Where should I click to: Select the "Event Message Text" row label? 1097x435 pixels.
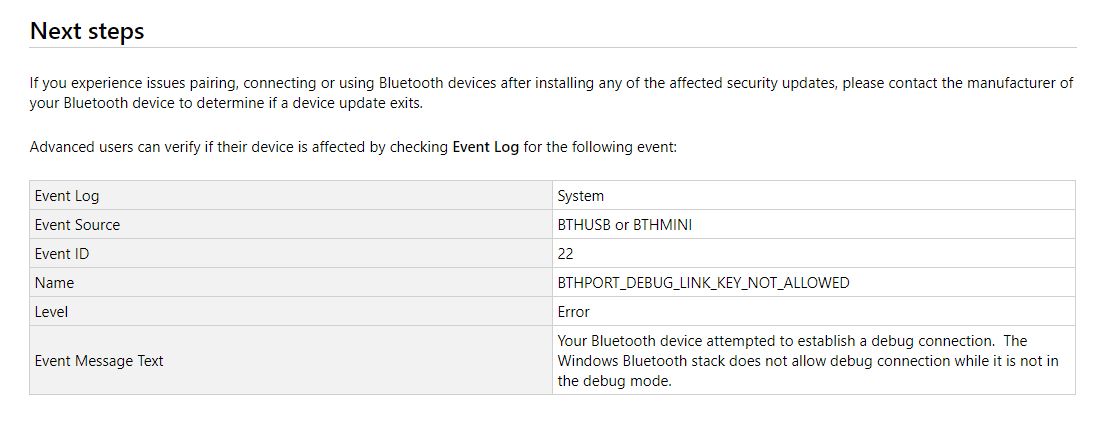[99, 360]
